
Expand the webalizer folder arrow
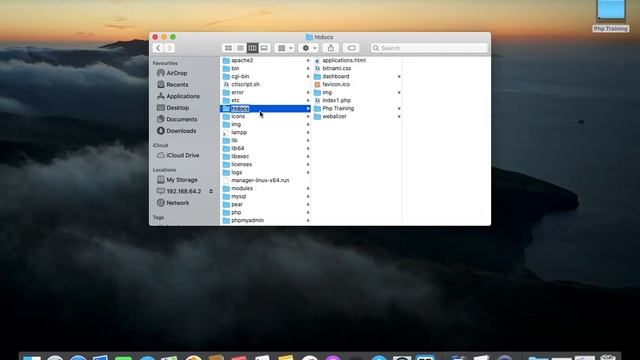[399, 116]
